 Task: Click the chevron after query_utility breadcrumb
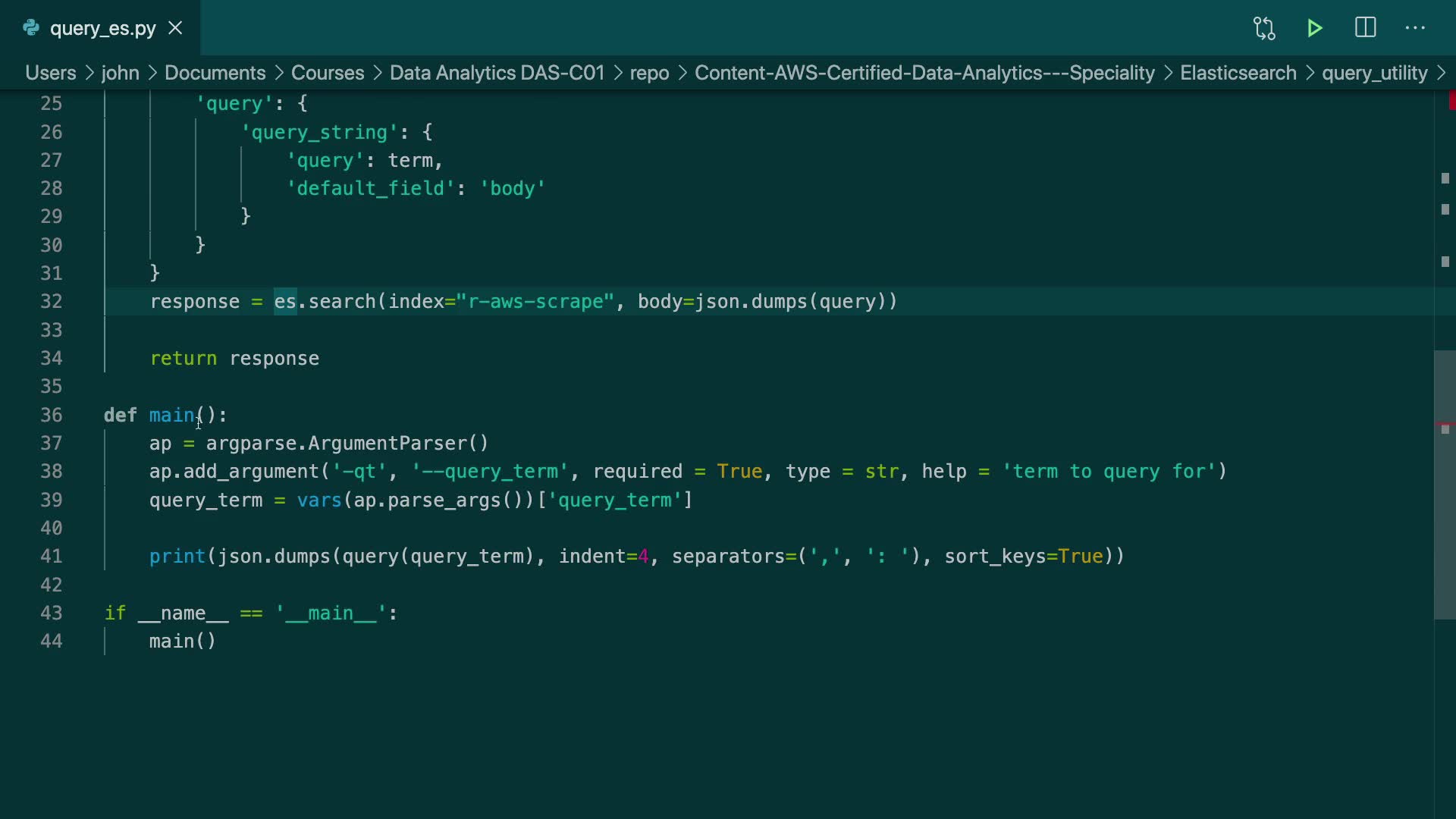coord(1442,73)
